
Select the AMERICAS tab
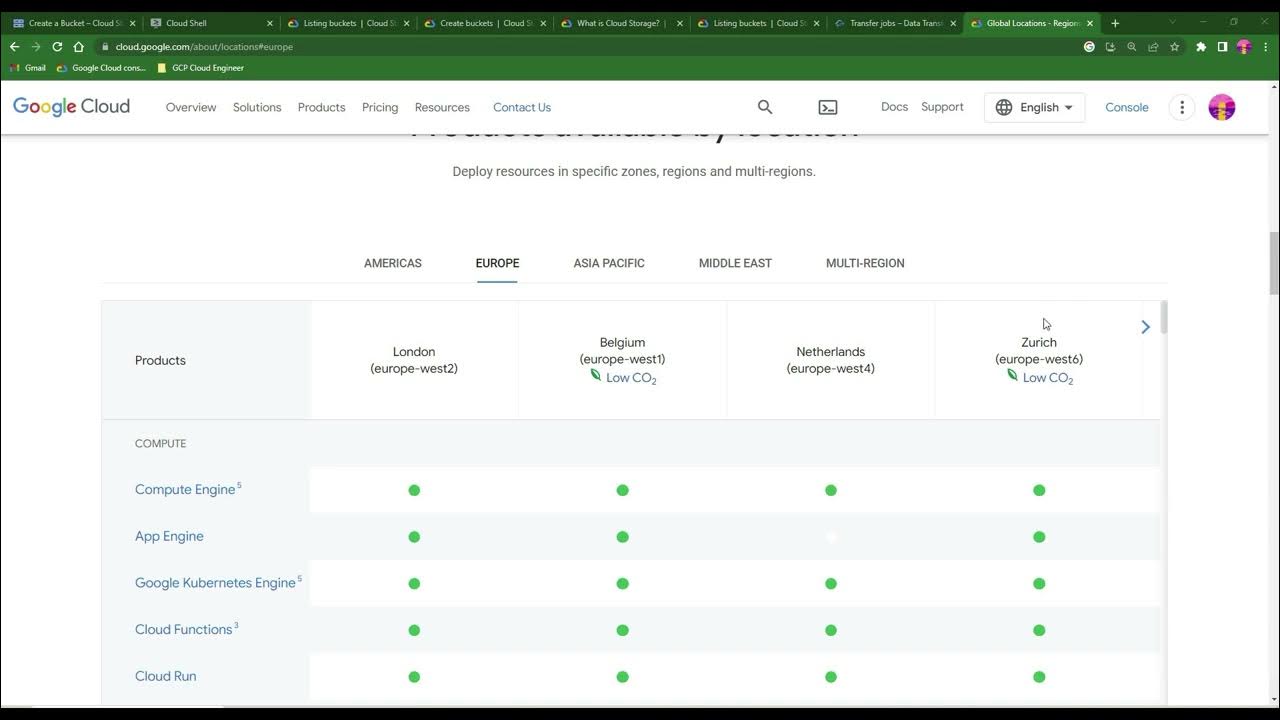pos(393,263)
